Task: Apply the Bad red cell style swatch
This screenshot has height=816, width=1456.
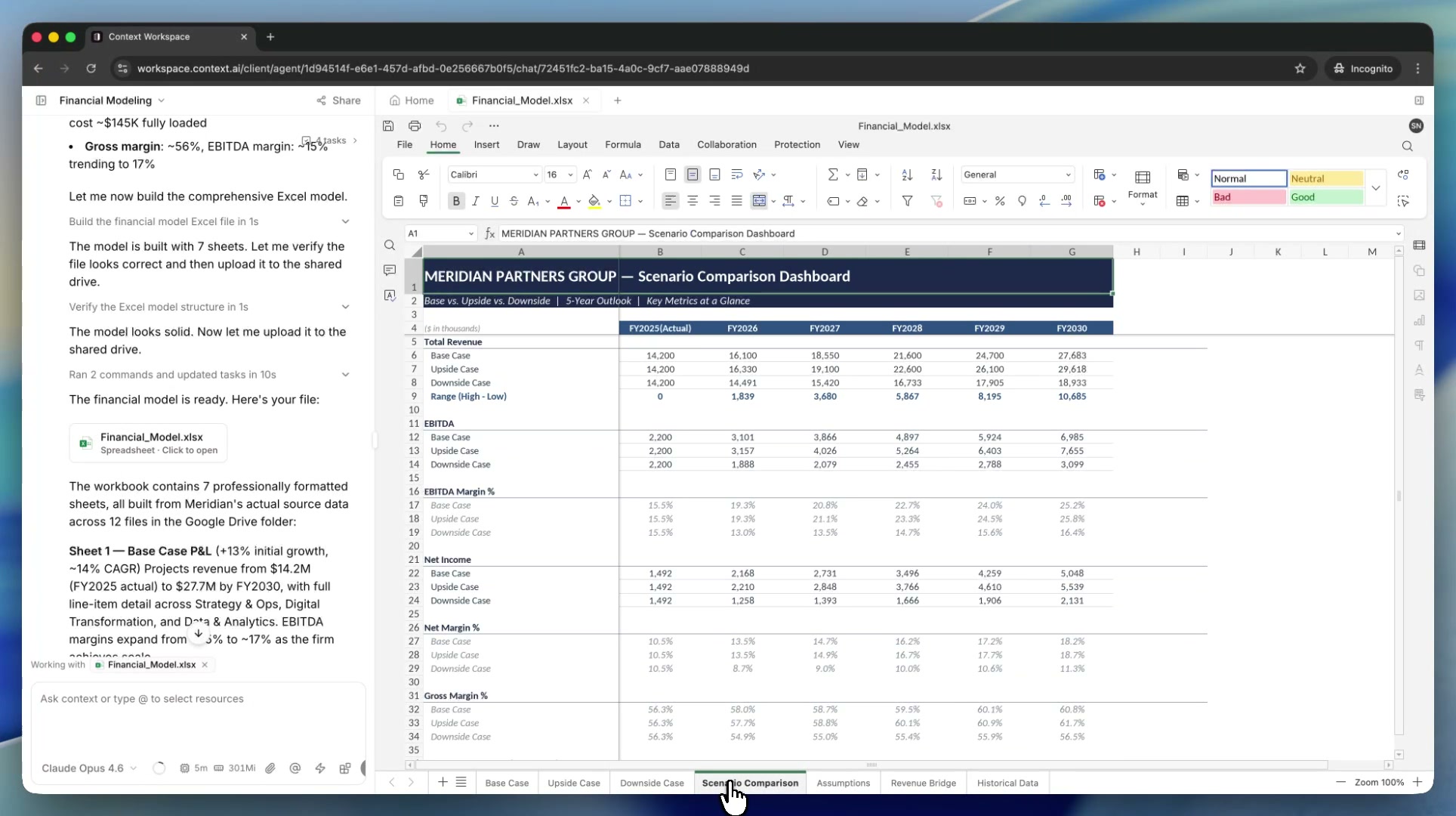Action: pos(1248,197)
